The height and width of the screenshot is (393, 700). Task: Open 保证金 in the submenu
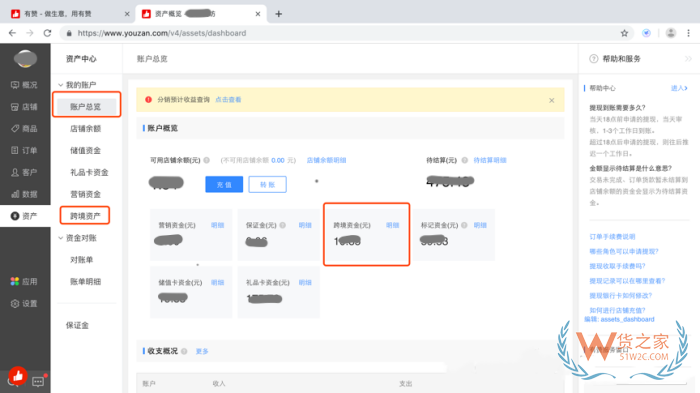pyautogui.click(x=77, y=326)
